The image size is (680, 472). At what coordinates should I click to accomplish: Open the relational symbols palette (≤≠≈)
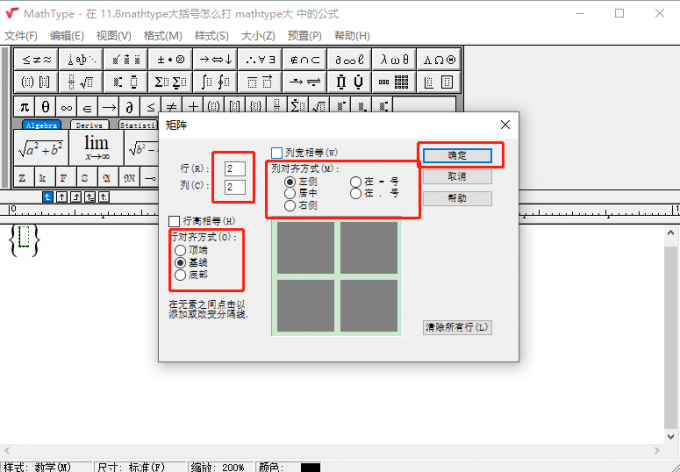tap(36, 59)
